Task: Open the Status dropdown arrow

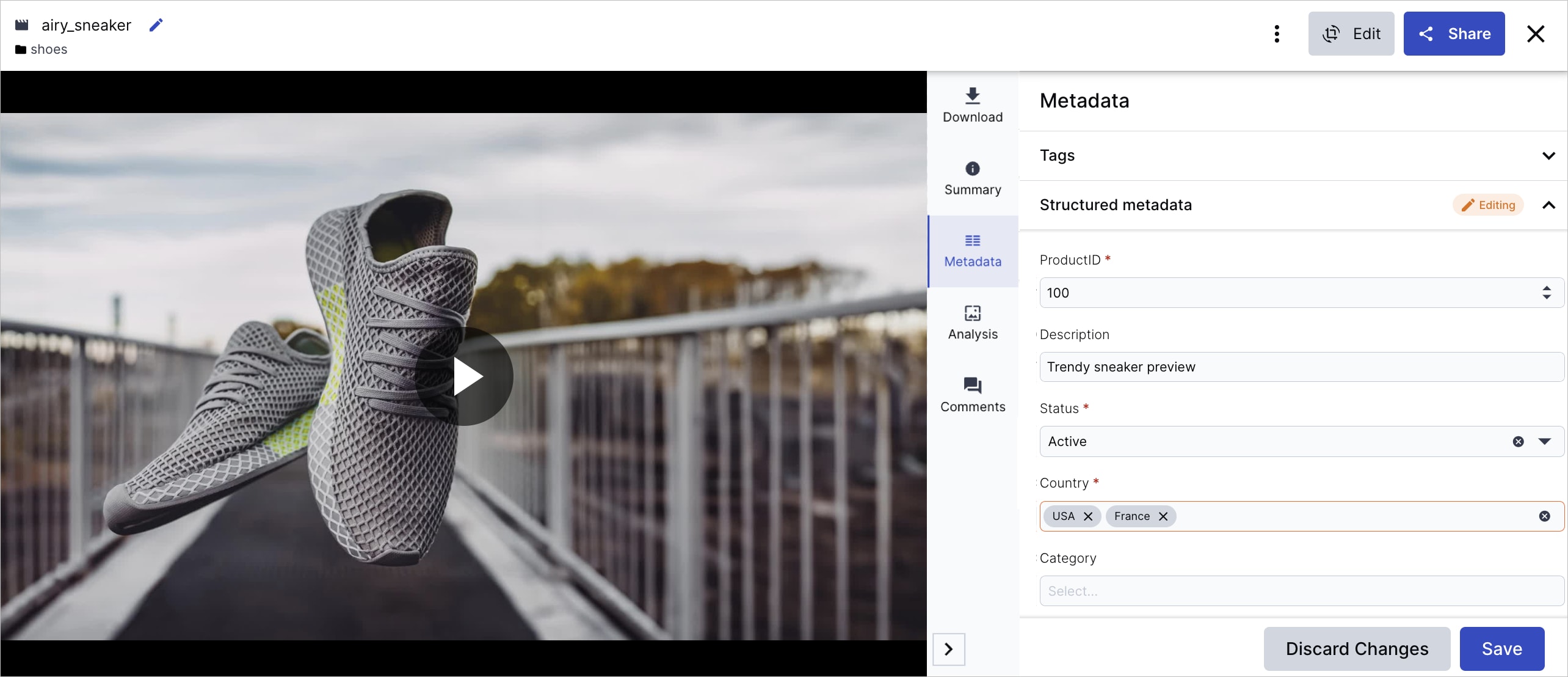Action: 1544,442
